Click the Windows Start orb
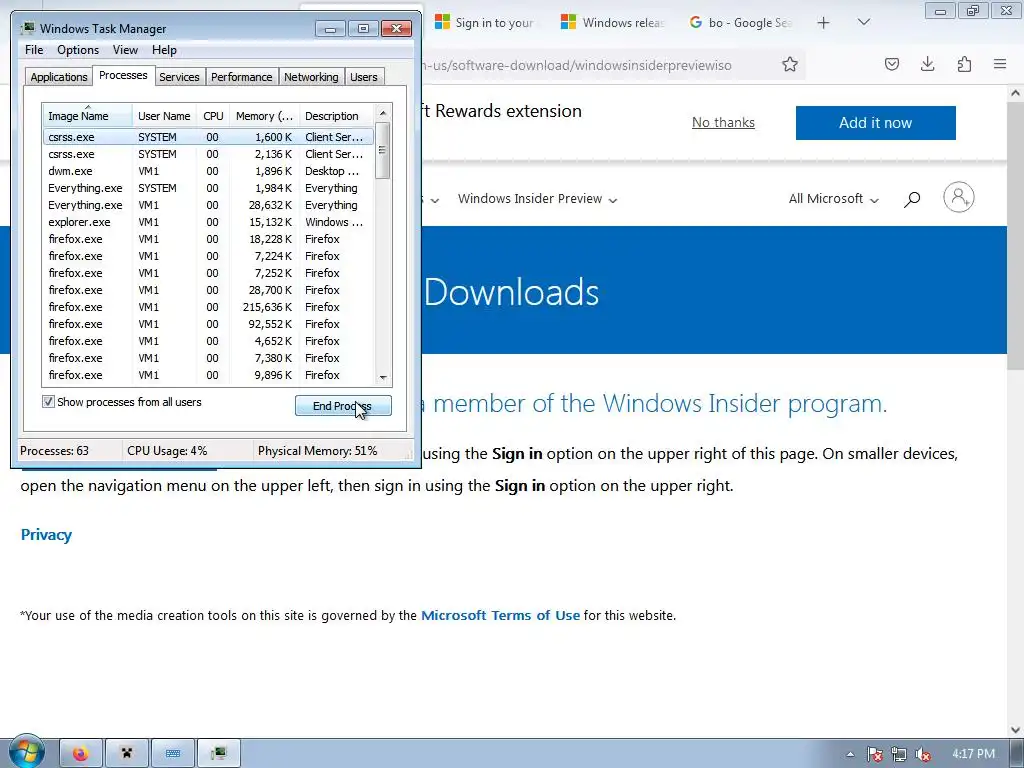The image size is (1024, 768). coord(26,752)
